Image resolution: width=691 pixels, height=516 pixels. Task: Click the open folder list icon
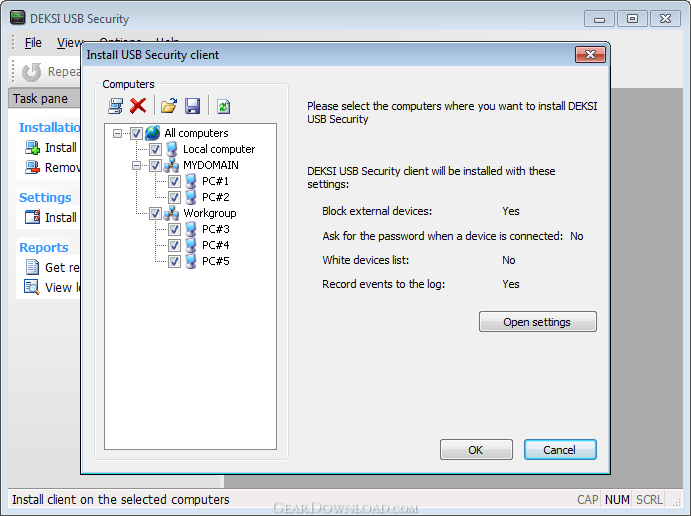[x=168, y=106]
